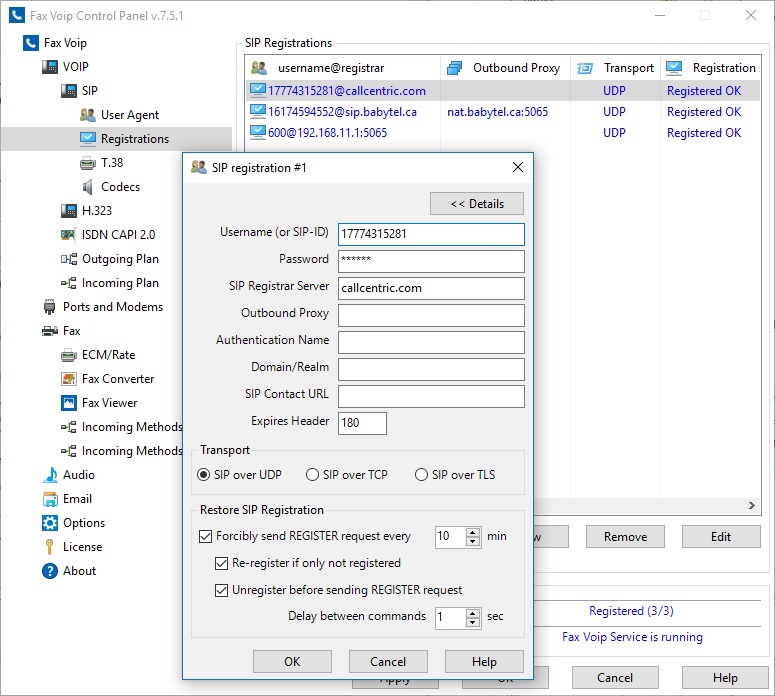775x696 pixels.
Task: Click the Fax Converter icon
Action: [x=69, y=379]
